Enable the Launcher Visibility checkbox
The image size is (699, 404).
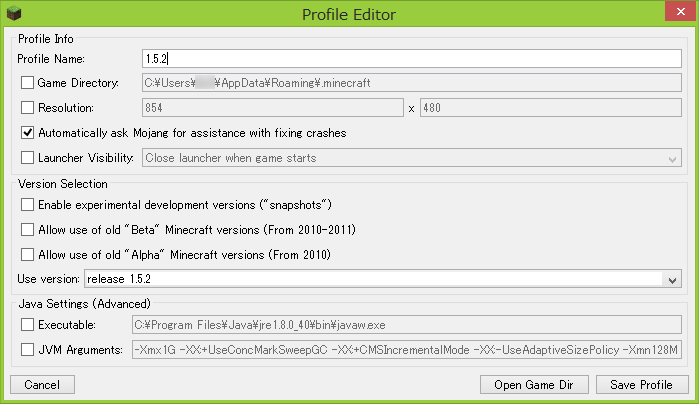tap(27, 157)
